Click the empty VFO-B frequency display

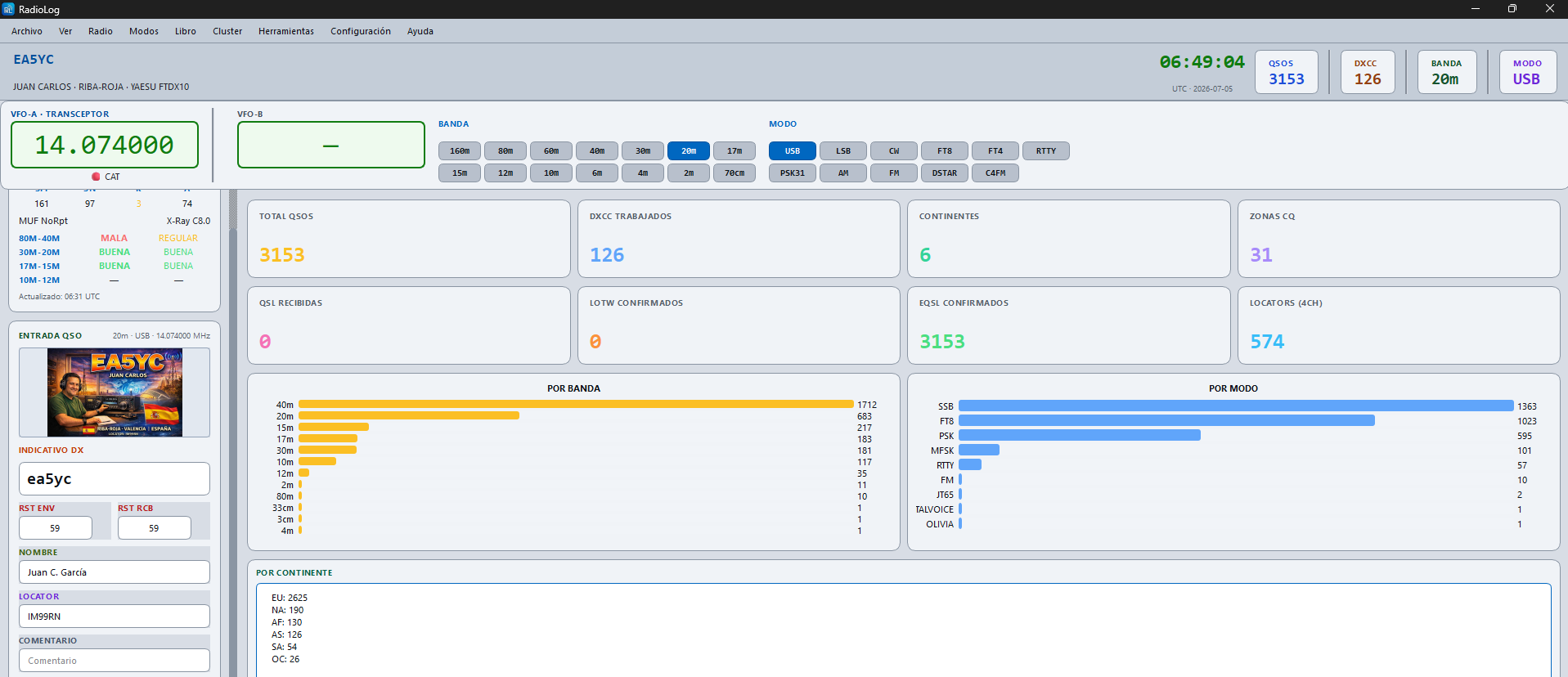click(331, 145)
